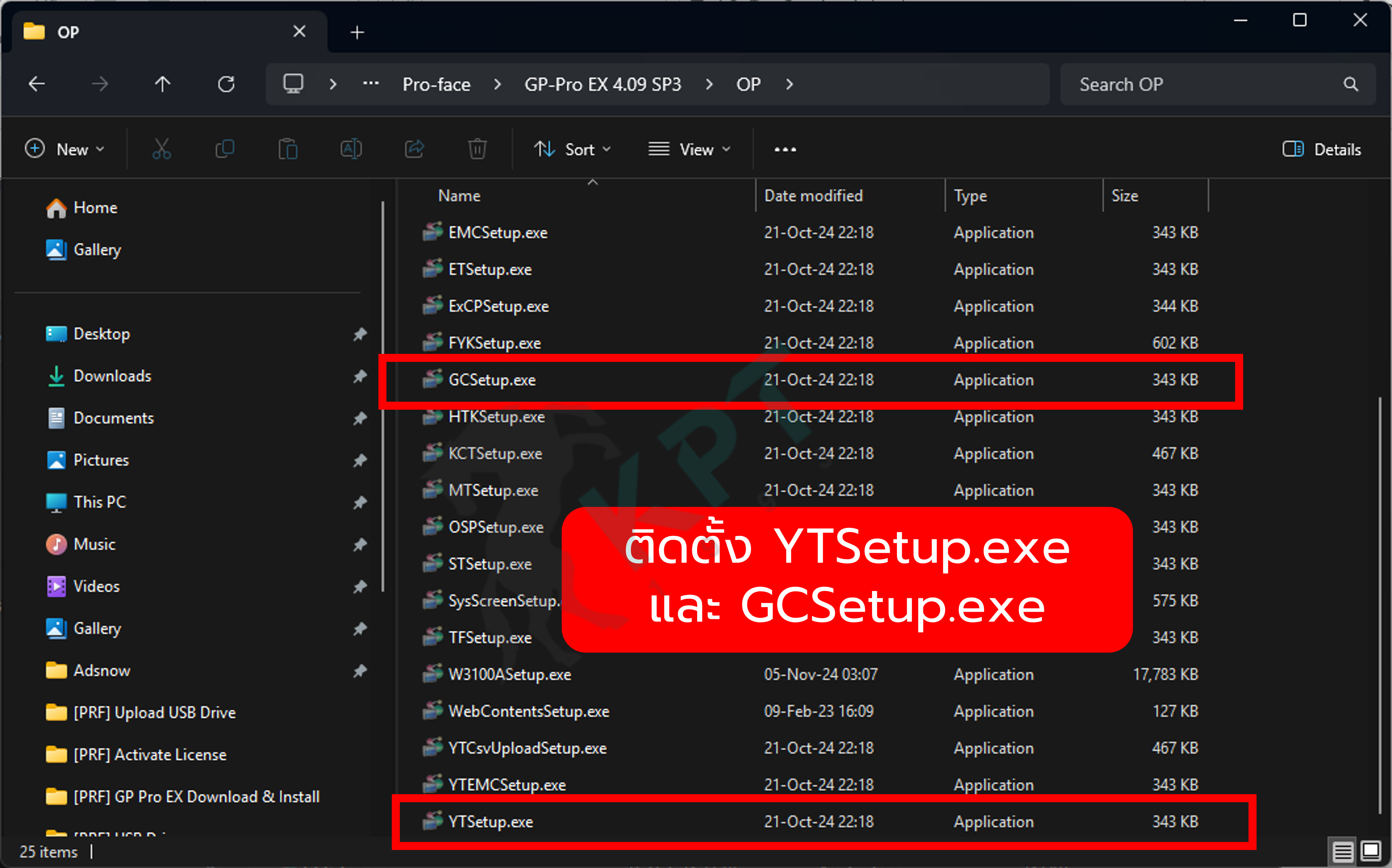
Task: Click pin icon next to Adsnow
Action: [359, 671]
